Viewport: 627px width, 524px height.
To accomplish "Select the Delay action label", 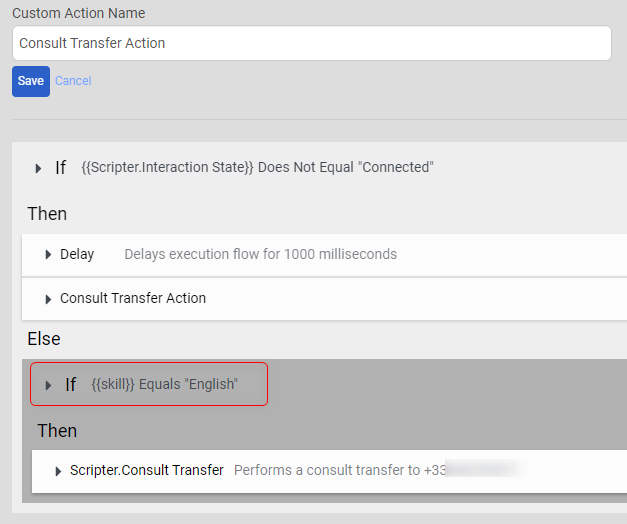I will (77, 255).
